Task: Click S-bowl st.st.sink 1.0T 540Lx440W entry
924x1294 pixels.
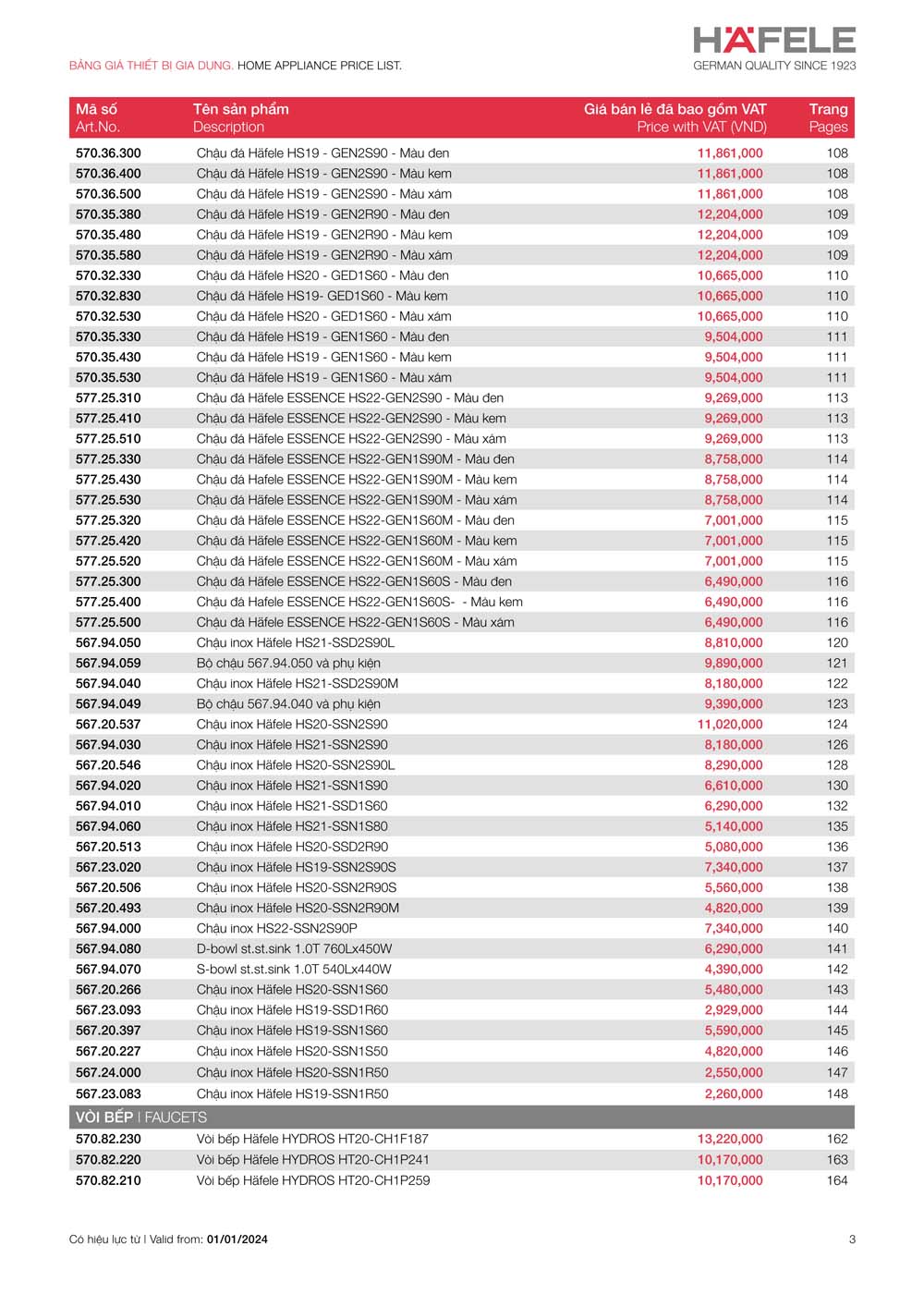Action: point(294,970)
